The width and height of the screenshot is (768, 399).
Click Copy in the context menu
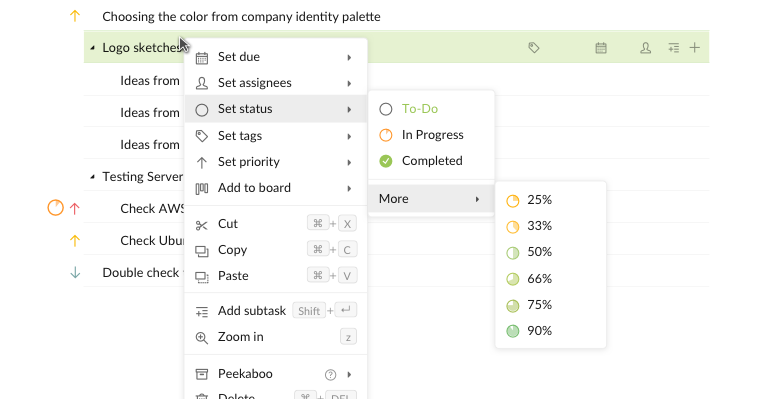(x=276, y=250)
